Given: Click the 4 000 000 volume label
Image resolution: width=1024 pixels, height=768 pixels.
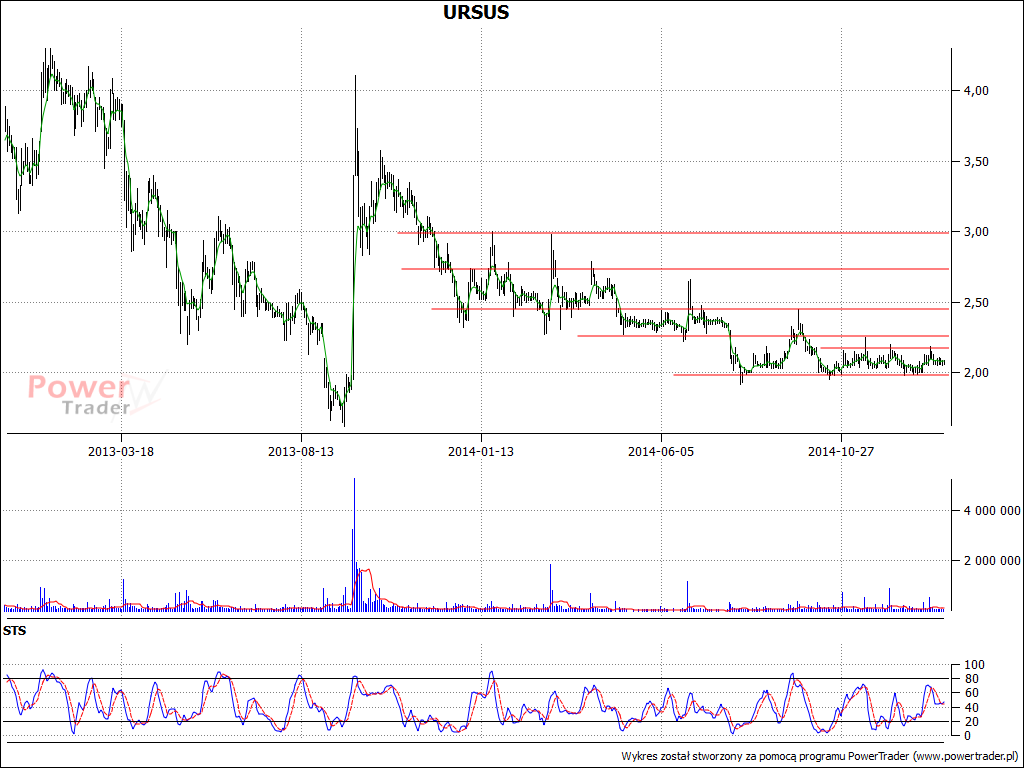Looking at the screenshot, I should pos(991,510).
